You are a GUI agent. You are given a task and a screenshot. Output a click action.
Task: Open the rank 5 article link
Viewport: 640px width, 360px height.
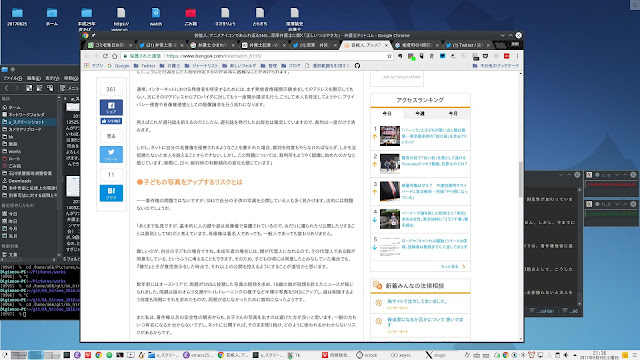pos(434,244)
